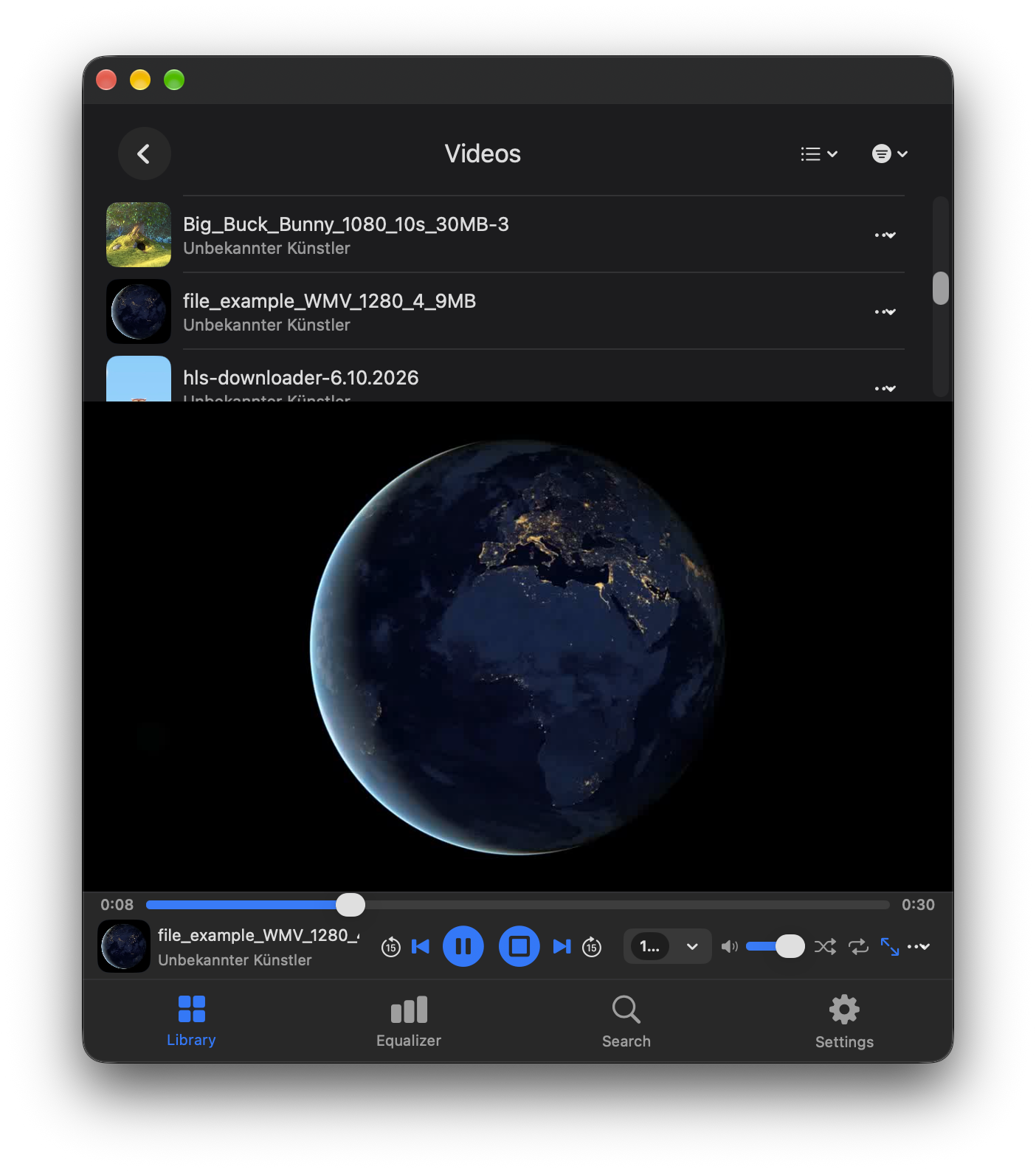Select the Big Buck Bunny video thumbnail

pos(139,235)
